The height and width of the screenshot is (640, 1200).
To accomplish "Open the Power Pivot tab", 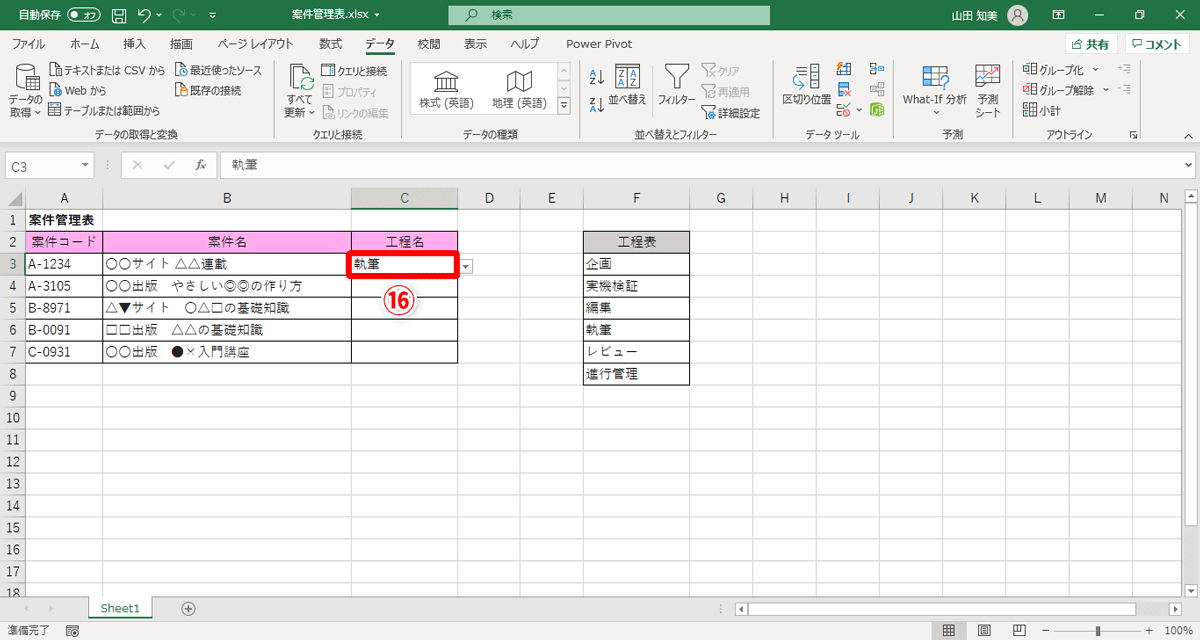I will pyautogui.click(x=598, y=44).
